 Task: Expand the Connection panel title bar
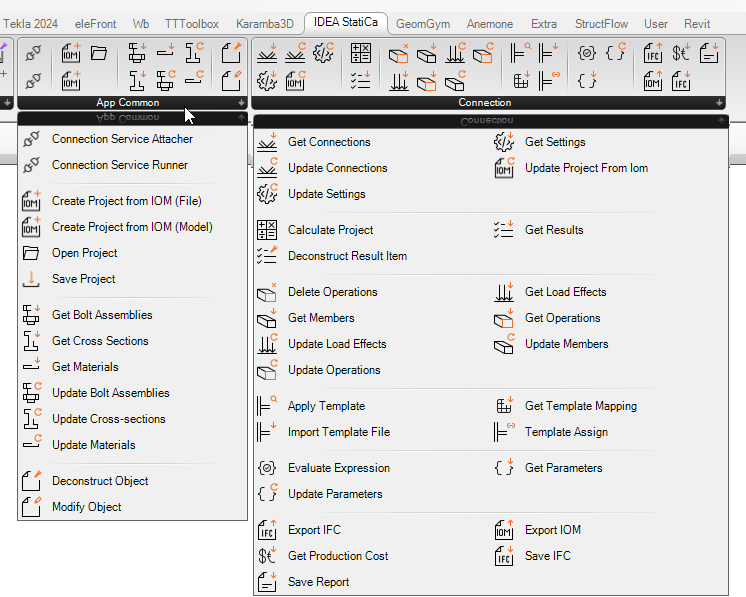click(485, 103)
